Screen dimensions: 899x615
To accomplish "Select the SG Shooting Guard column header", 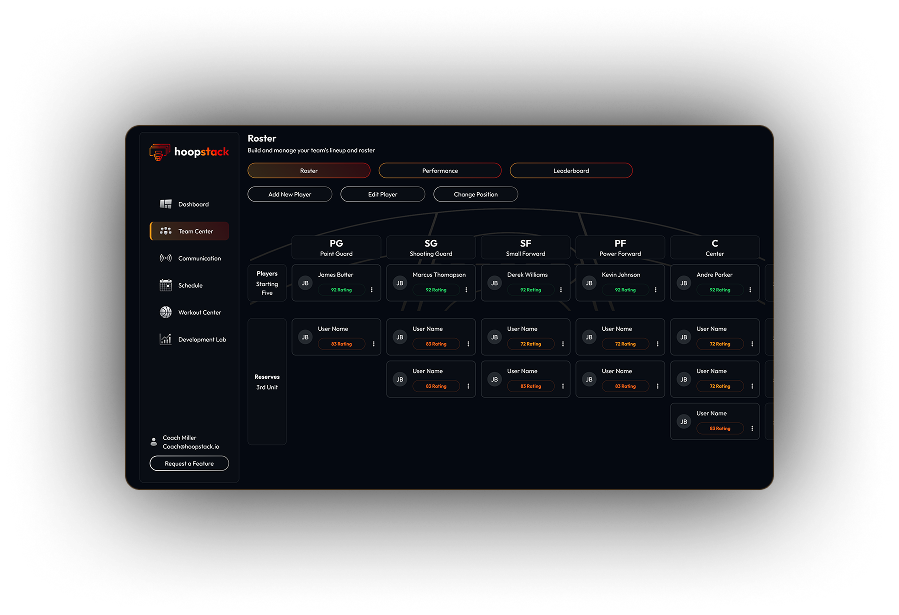I will tap(431, 247).
